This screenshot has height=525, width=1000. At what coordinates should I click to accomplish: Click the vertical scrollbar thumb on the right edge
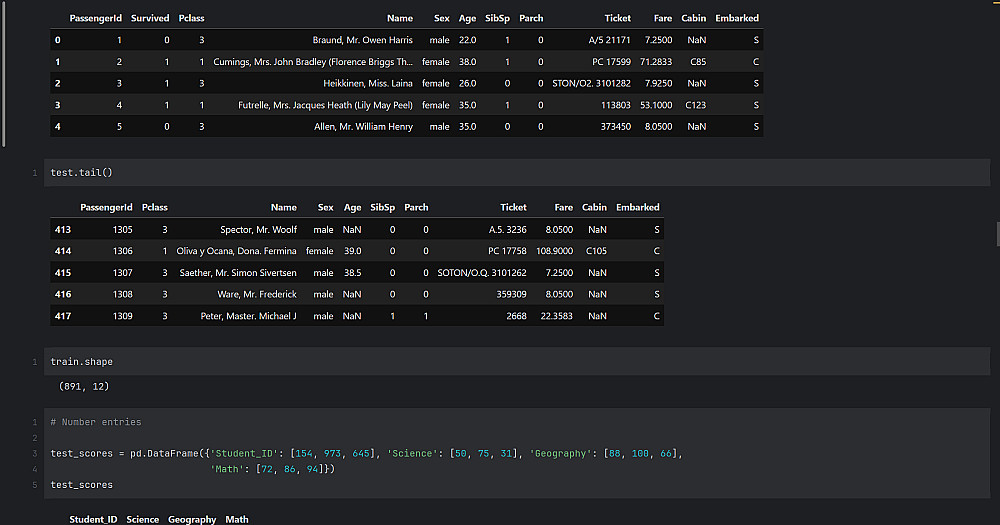(x=996, y=233)
